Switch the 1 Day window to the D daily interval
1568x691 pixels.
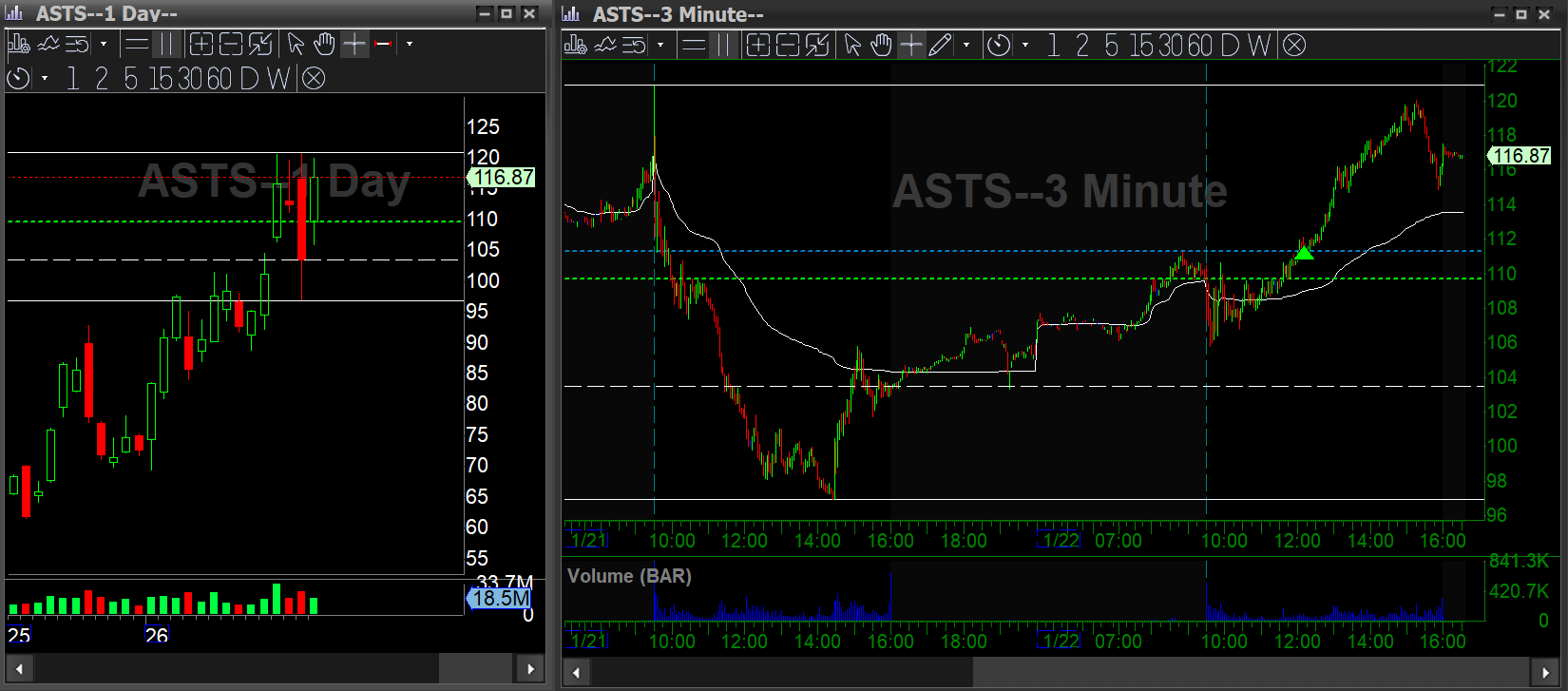[249, 79]
